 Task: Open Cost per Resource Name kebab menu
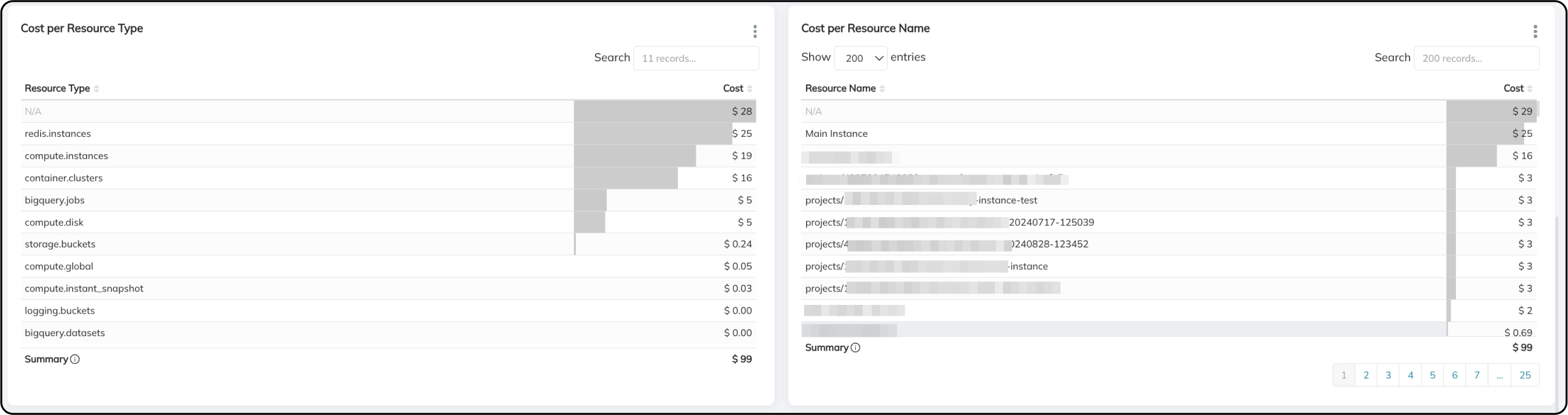tap(1535, 31)
